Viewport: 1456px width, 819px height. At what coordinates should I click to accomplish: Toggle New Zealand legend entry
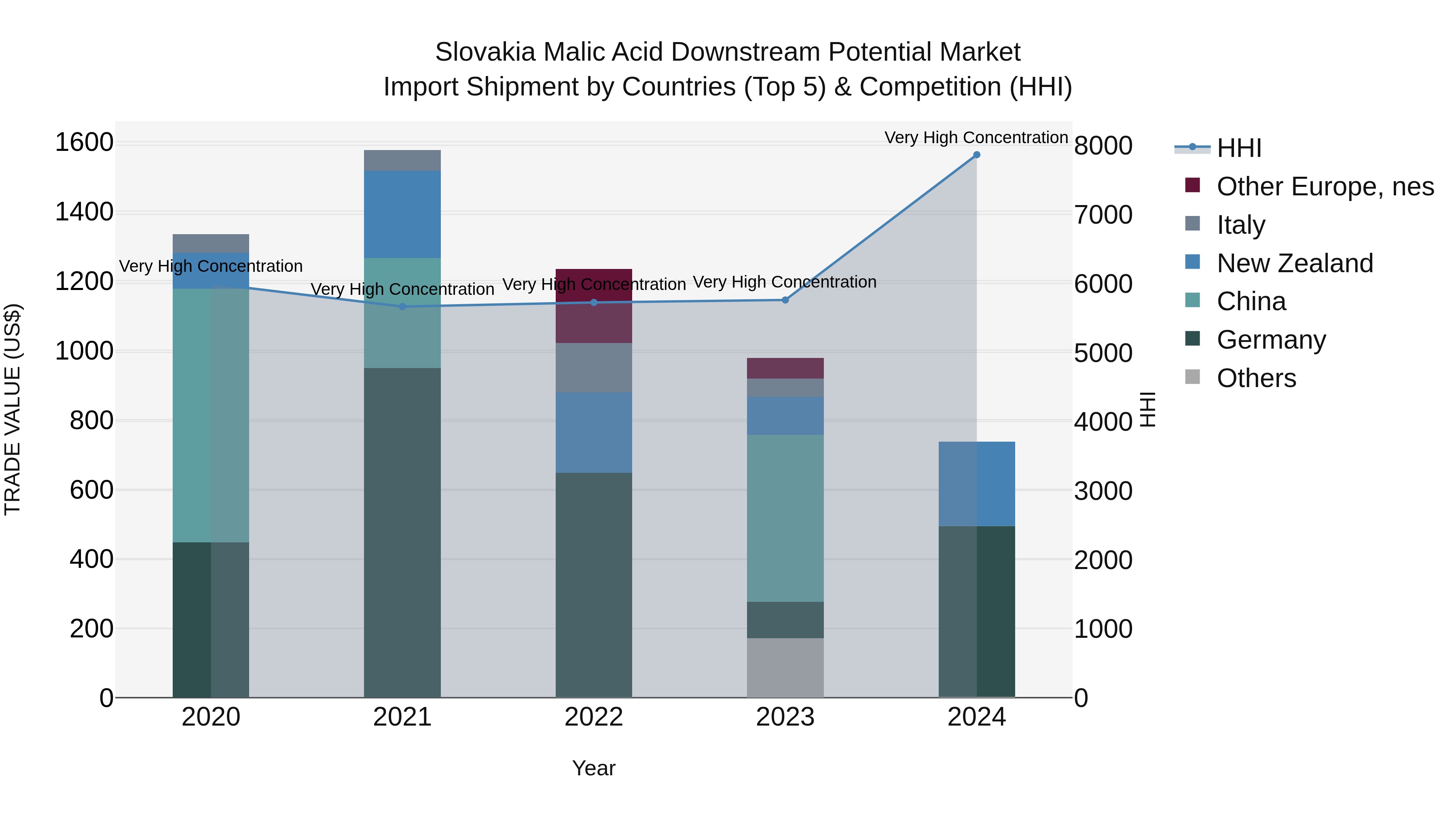coord(1279,263)
